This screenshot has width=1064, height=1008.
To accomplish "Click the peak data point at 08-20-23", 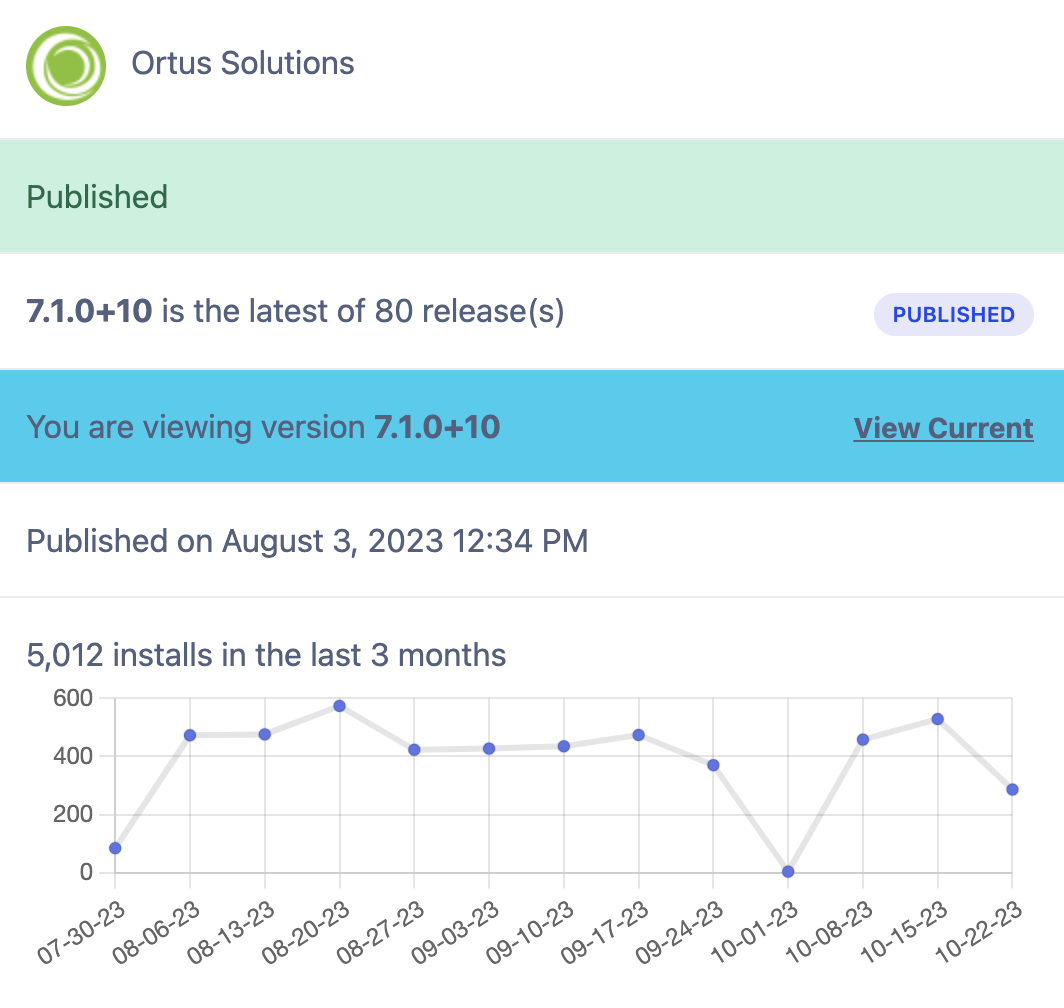I will point(340,706).
